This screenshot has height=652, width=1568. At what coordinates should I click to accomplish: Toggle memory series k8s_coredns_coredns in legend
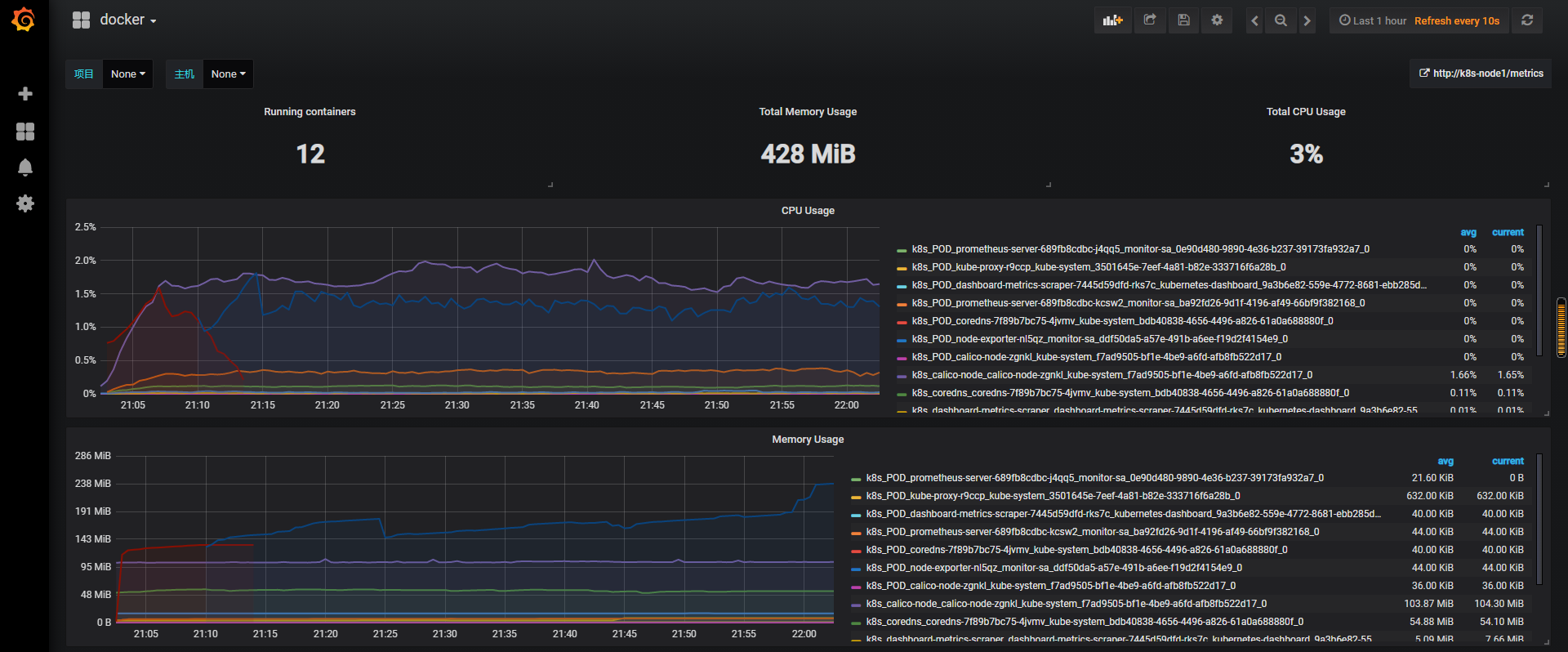(1085, 622)
